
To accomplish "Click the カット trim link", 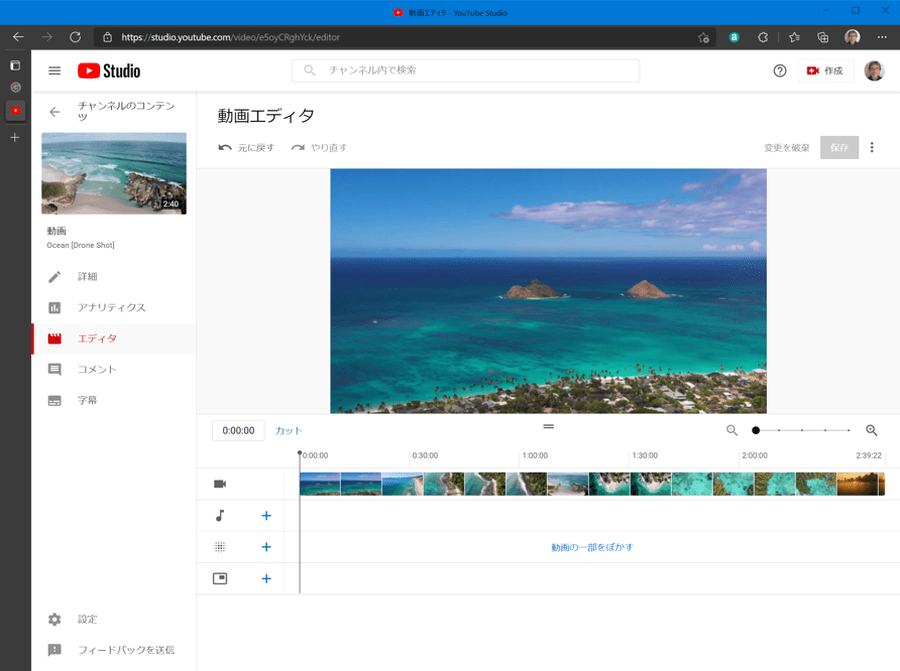I will click(x=288, y=431).
